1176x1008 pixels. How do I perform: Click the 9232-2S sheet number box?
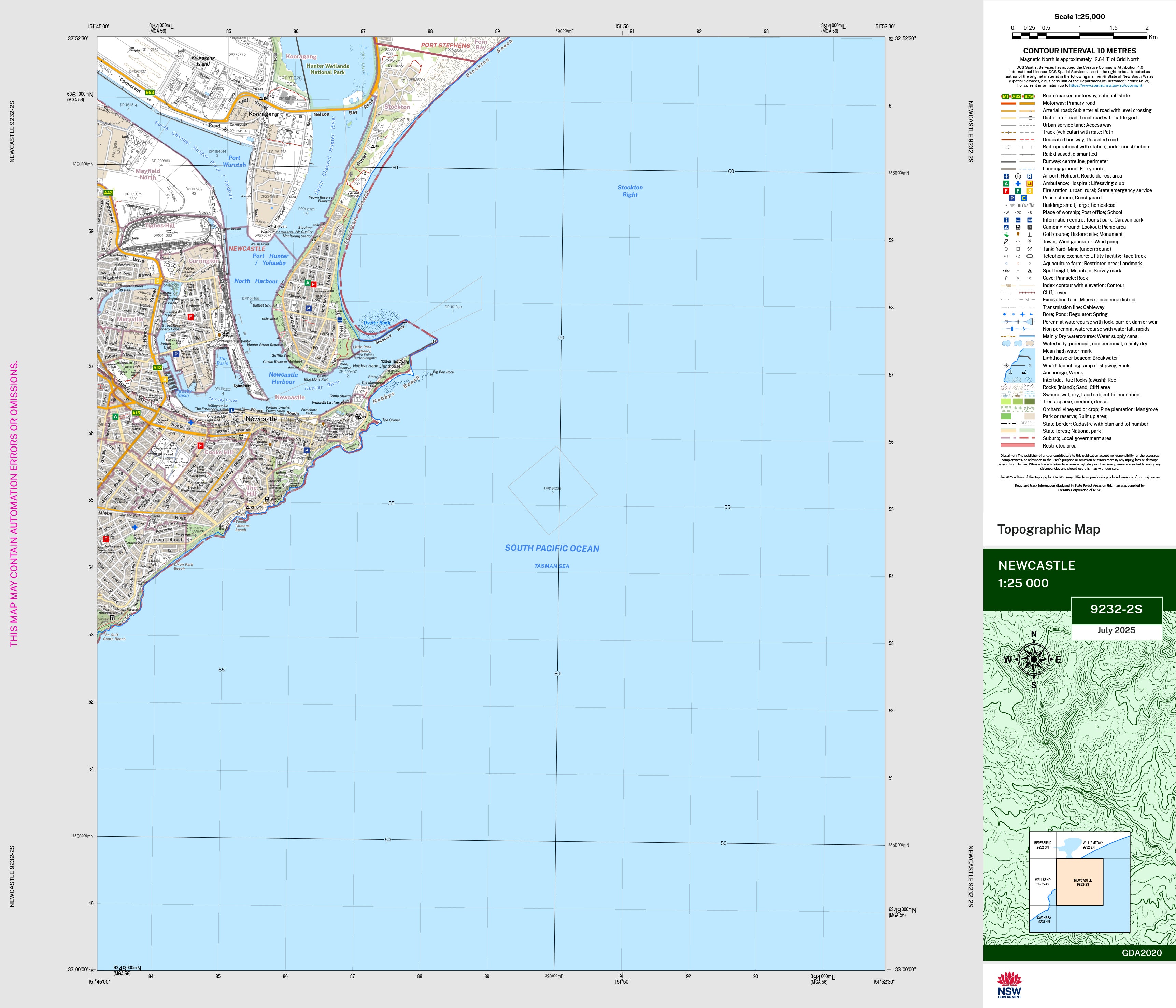(x=1116, y=610)
